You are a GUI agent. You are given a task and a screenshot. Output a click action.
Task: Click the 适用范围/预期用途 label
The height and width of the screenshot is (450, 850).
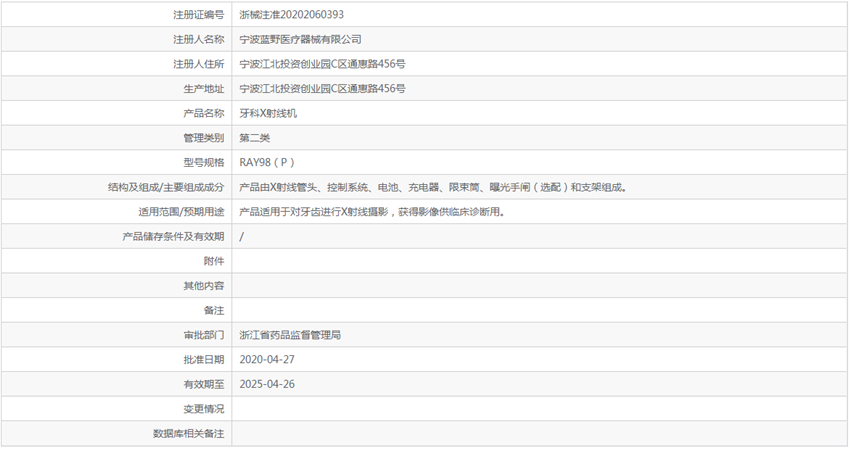coord(181,211)
